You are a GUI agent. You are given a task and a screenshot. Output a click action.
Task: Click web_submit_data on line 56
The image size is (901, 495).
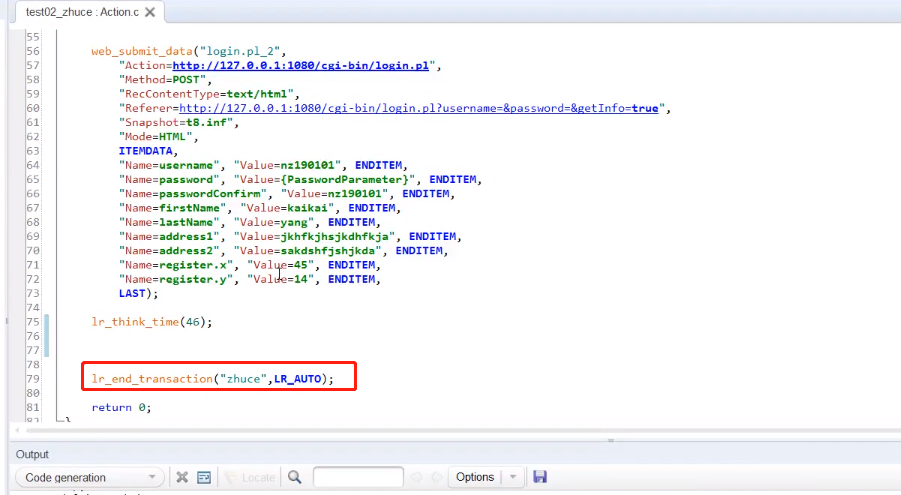(141, 51)
